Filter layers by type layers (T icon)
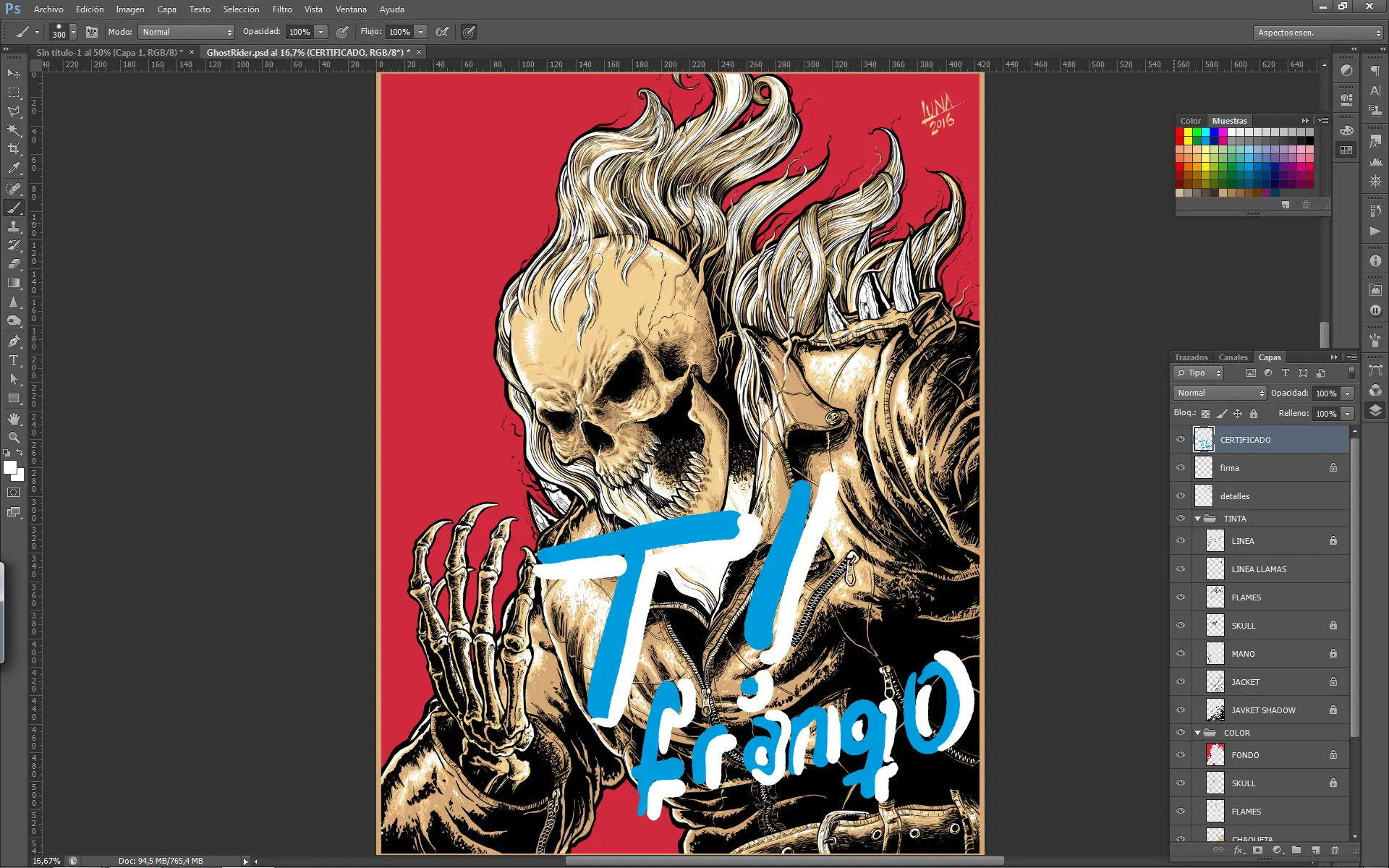The height and width of the screenshot is (868, 1389). [x=1286, y=373]
